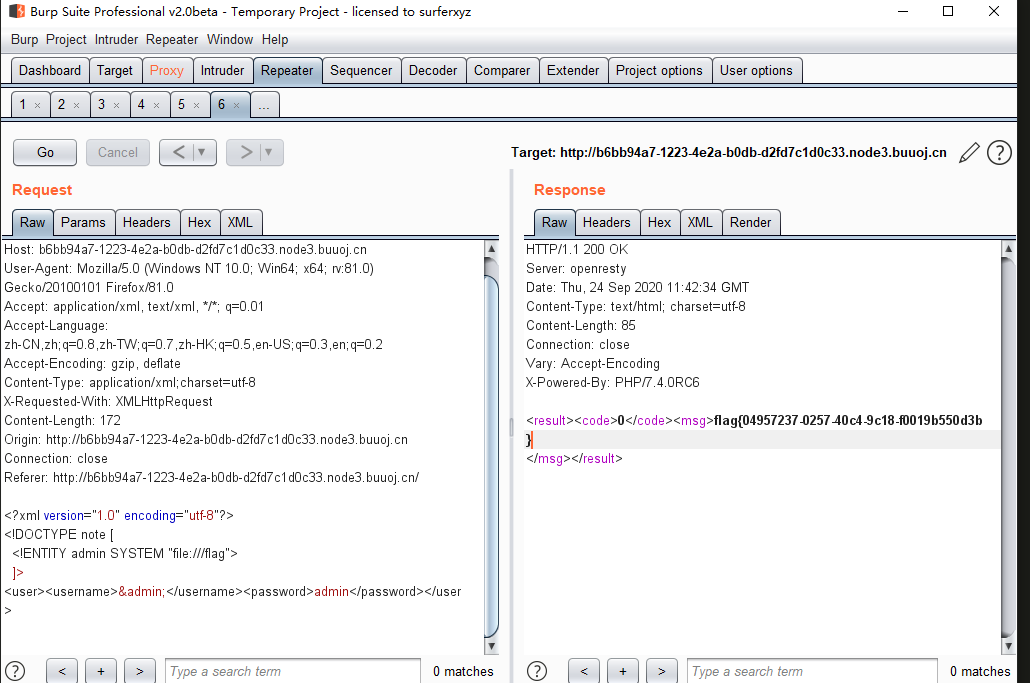The width and height of the screenshot is (1030, 683).
Task: Switch to the Extender tab
Action: tap(573, 70)
